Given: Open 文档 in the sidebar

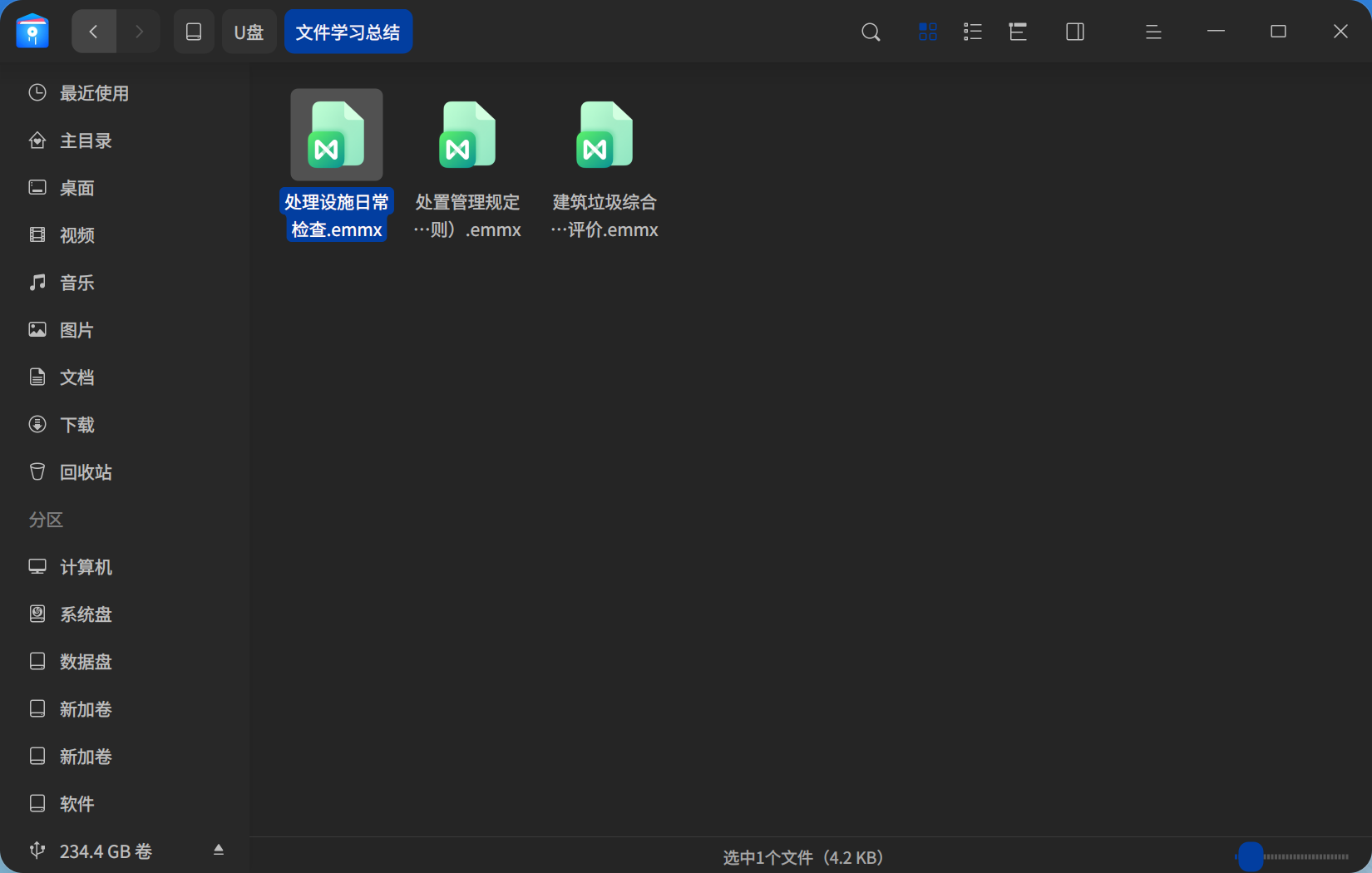Looking at the screenshot, I should point(125,377).
